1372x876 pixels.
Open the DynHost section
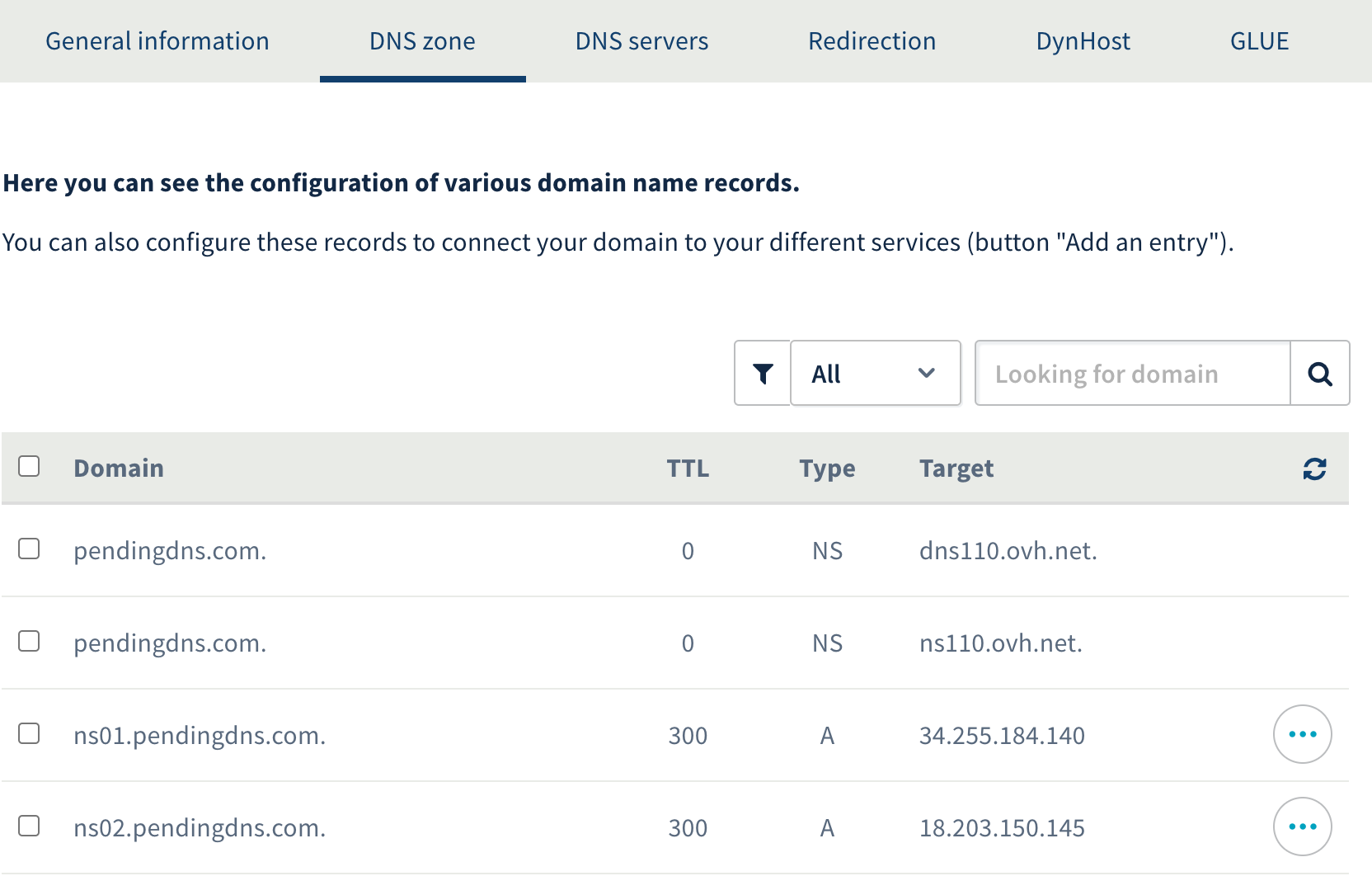(1083, 40)
